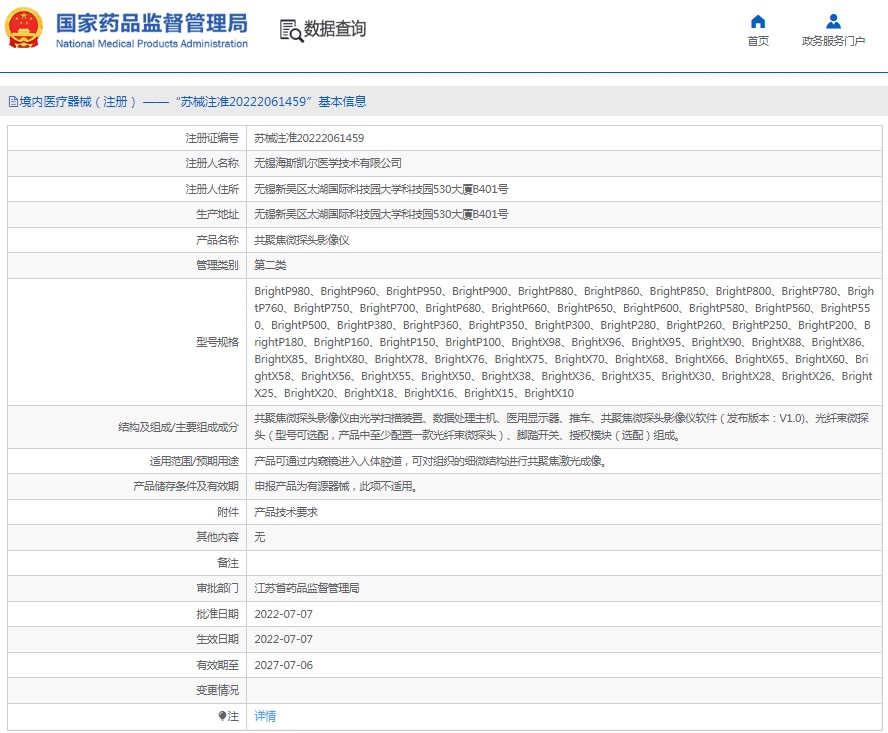Image resolution: width=888 pixels, height=733 pixels.
Task: Open the 数据查询 search icon
Action: pos(291,30)
